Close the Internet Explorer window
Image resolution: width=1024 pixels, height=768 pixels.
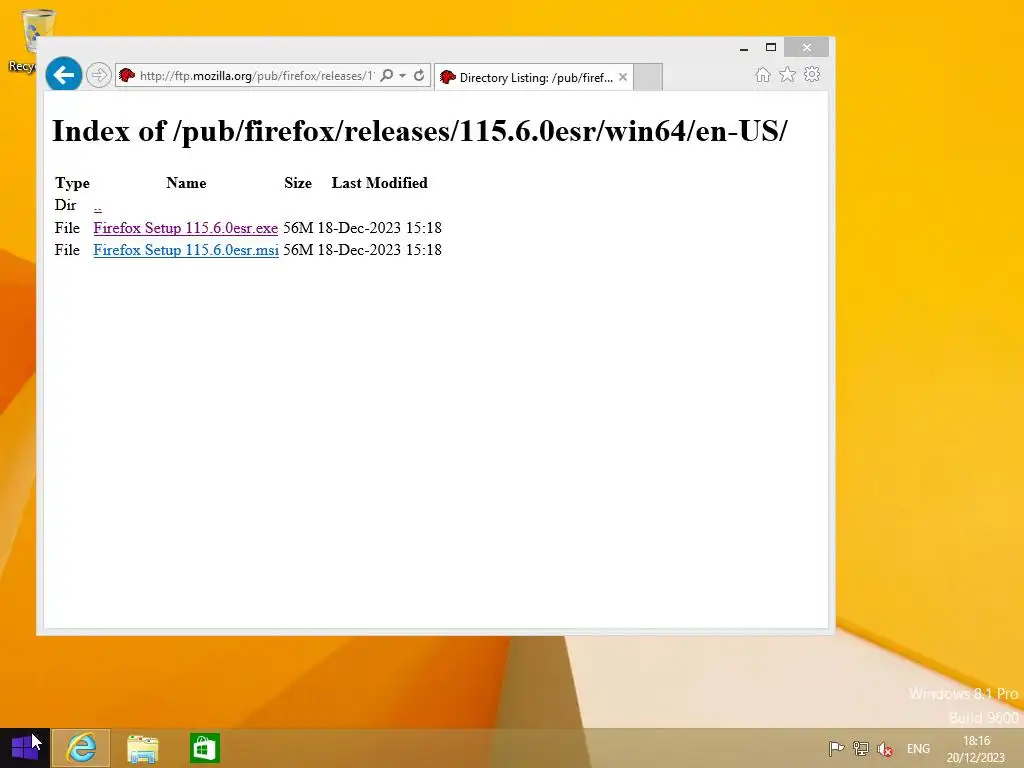point(807,47)
